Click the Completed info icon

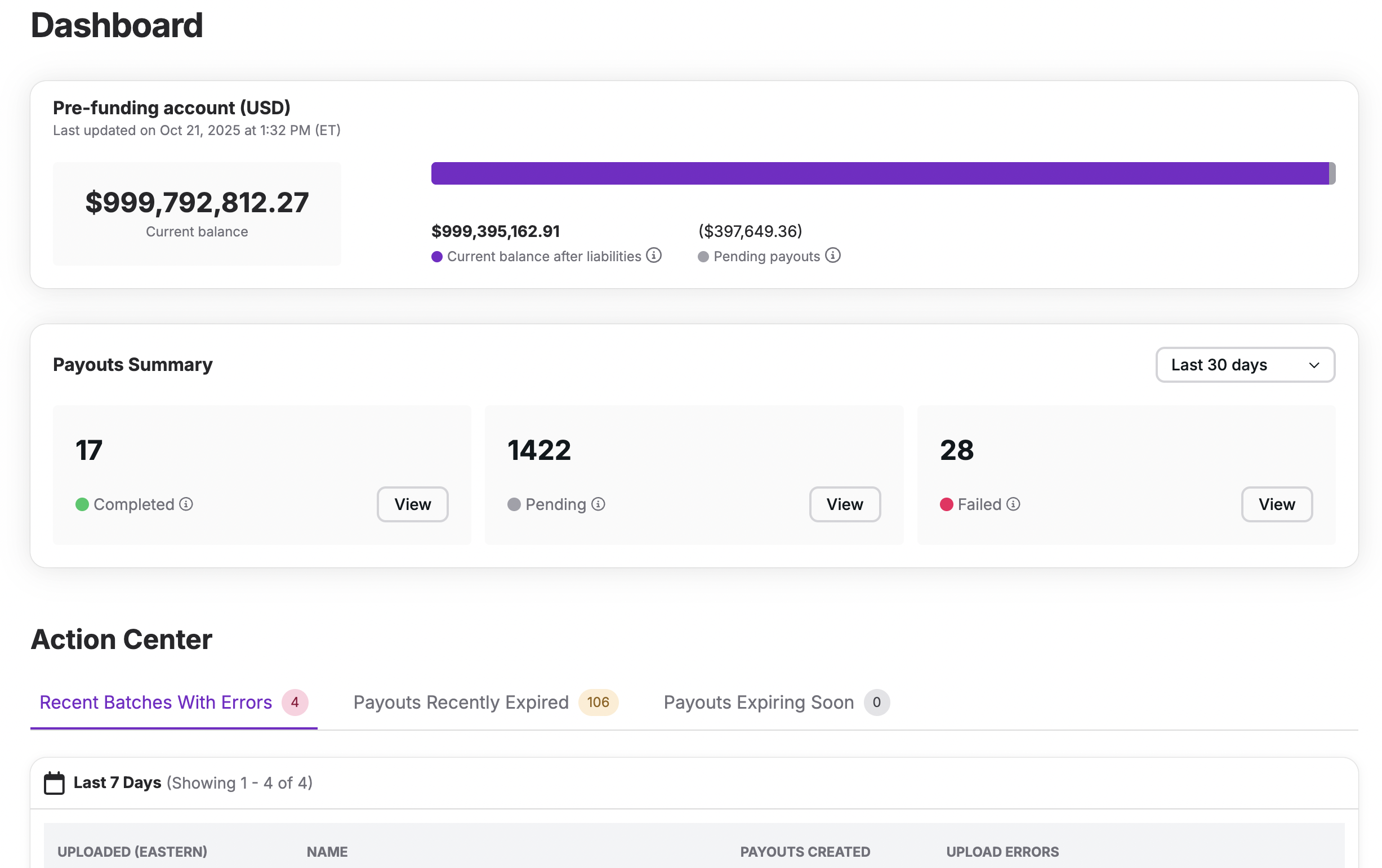point(186,504)
